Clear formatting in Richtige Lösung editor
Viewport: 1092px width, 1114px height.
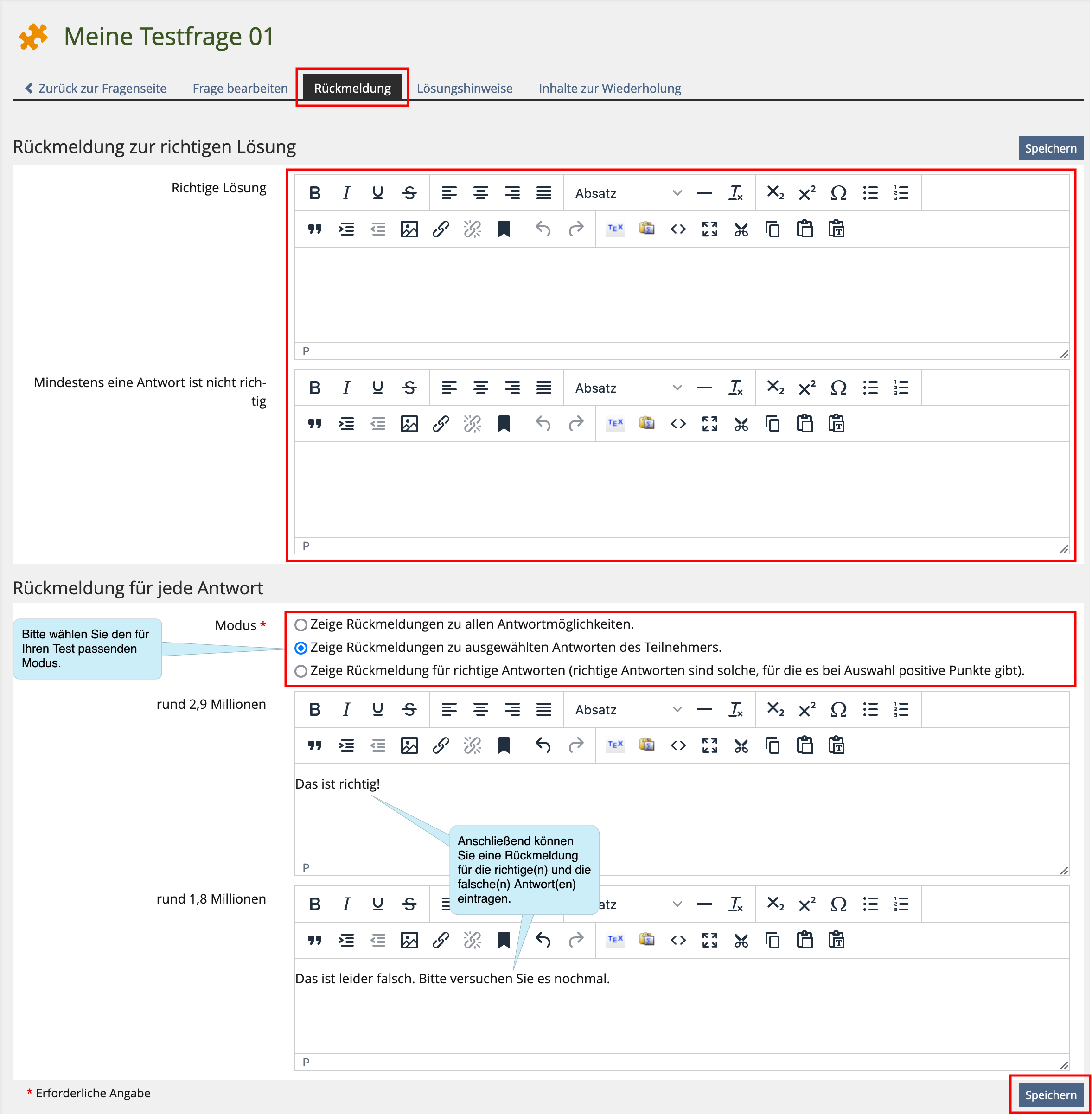coord(736,193)
